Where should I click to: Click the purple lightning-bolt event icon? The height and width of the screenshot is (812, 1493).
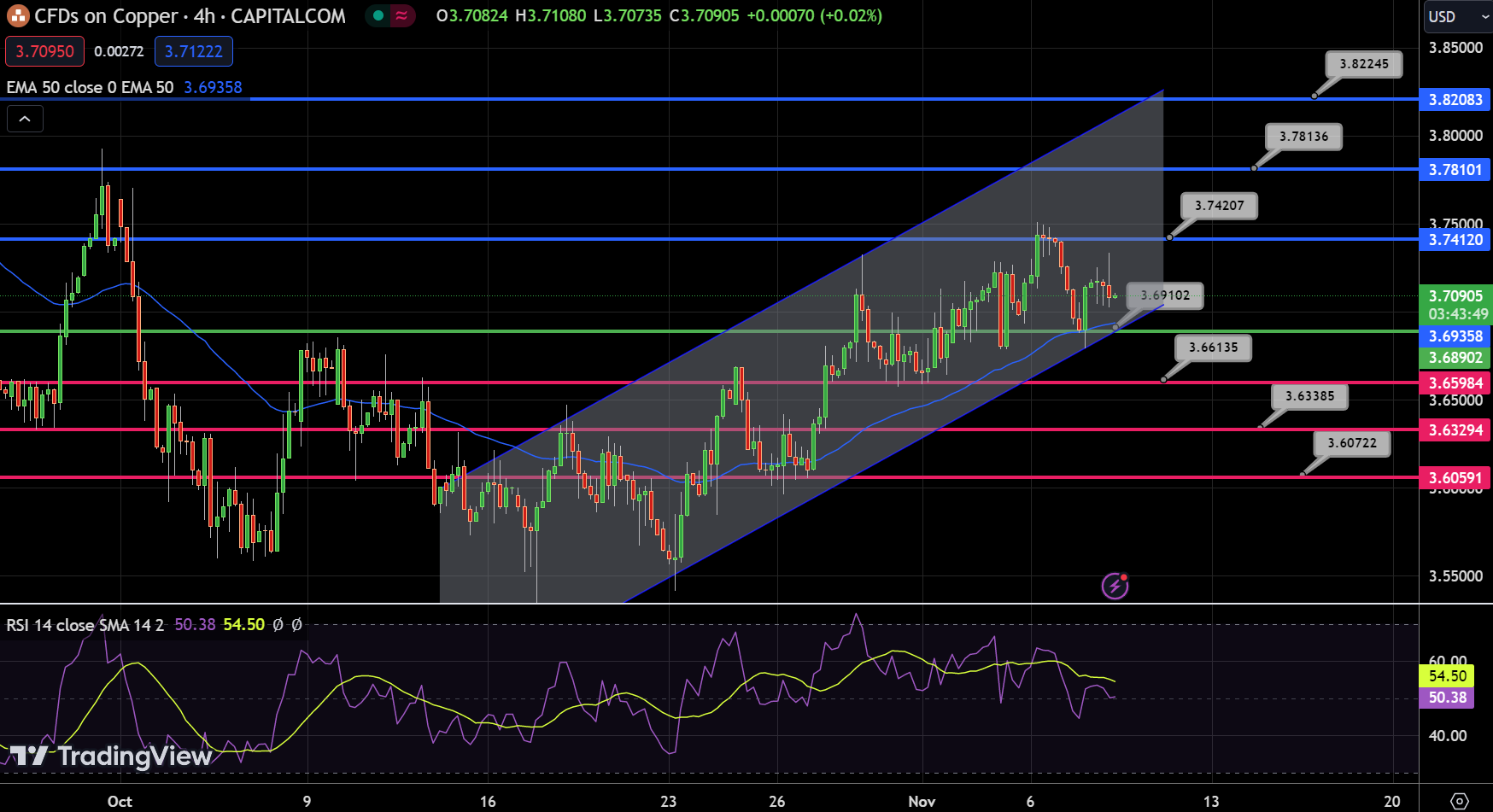tap(1115, 586)
